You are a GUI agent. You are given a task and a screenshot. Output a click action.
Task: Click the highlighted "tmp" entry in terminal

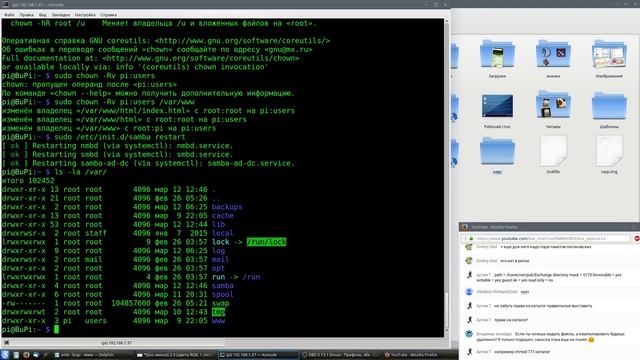[x=218, y=312]
